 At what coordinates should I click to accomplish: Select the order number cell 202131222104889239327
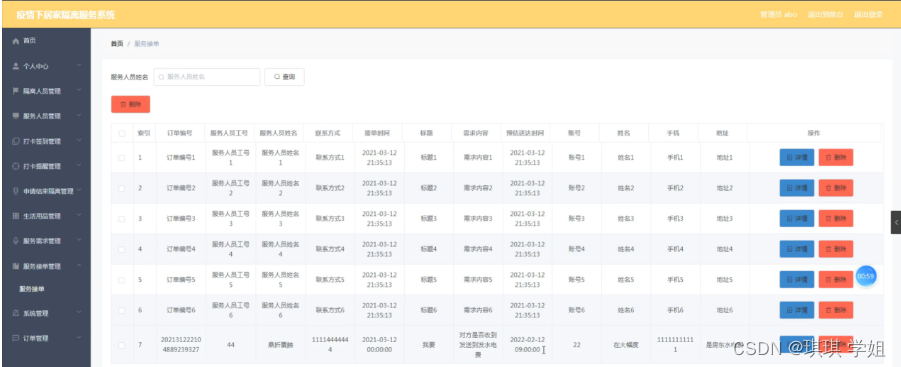[180, 345]
